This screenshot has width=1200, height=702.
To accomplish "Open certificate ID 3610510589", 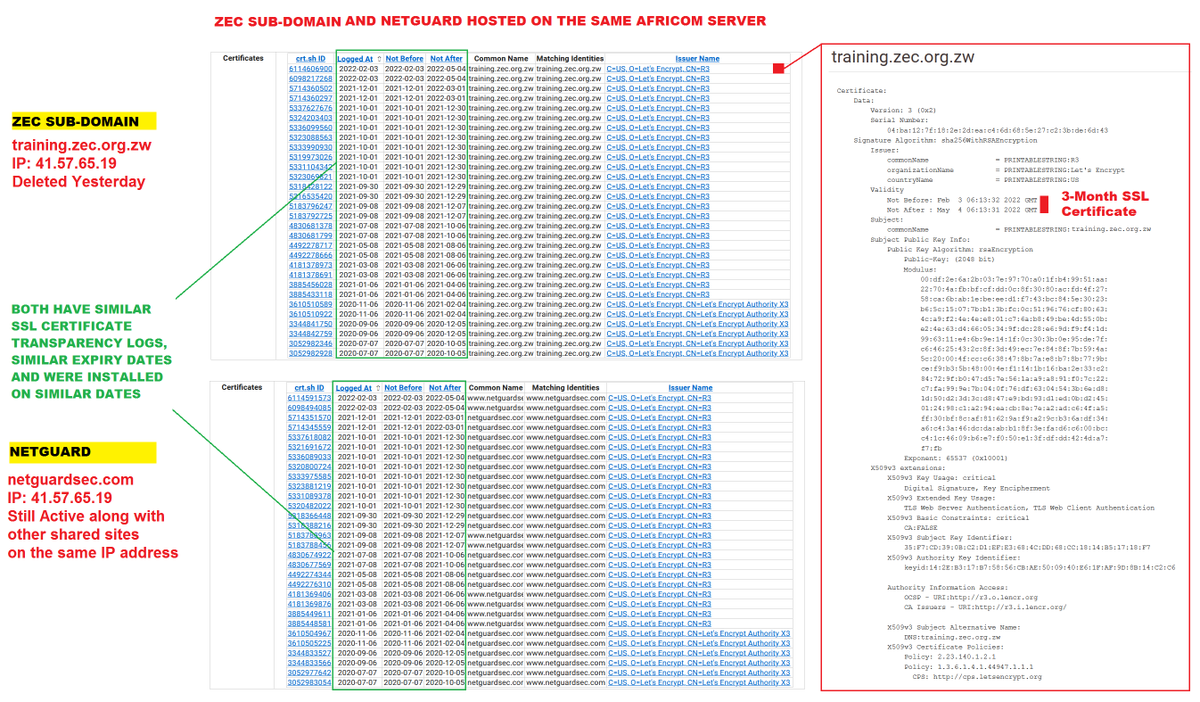I will pos(310,304).
